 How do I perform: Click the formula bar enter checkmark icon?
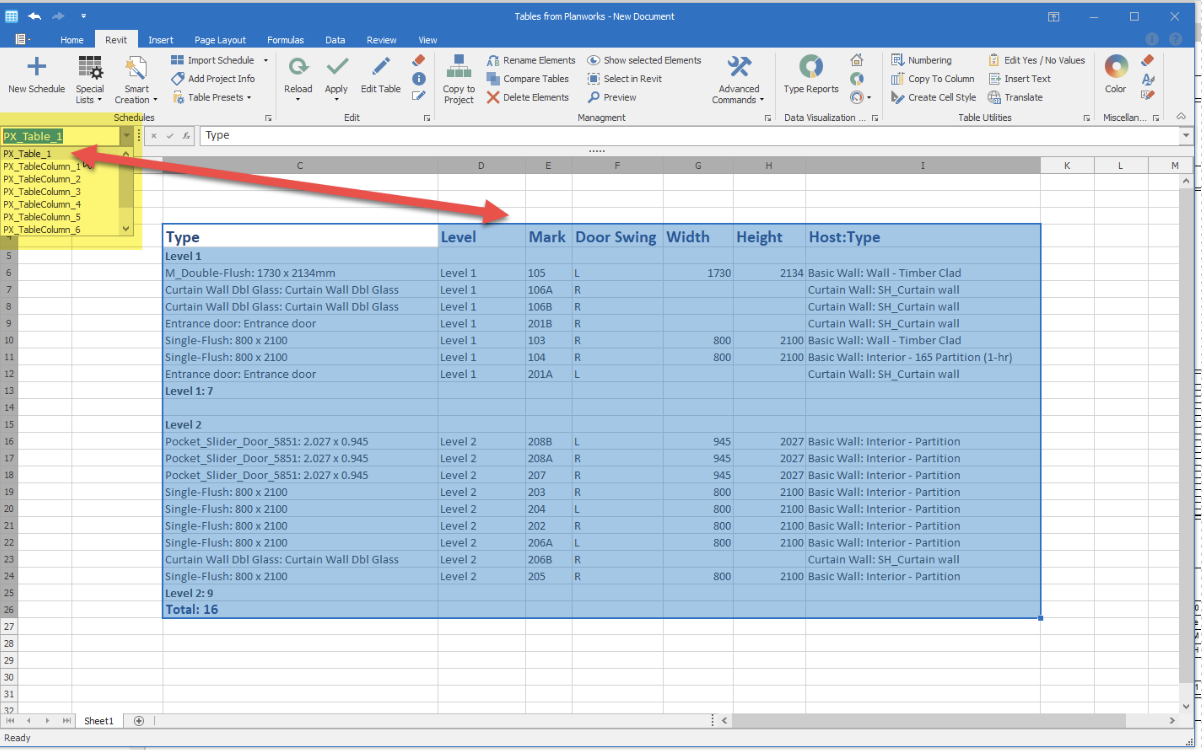point(170,135)
